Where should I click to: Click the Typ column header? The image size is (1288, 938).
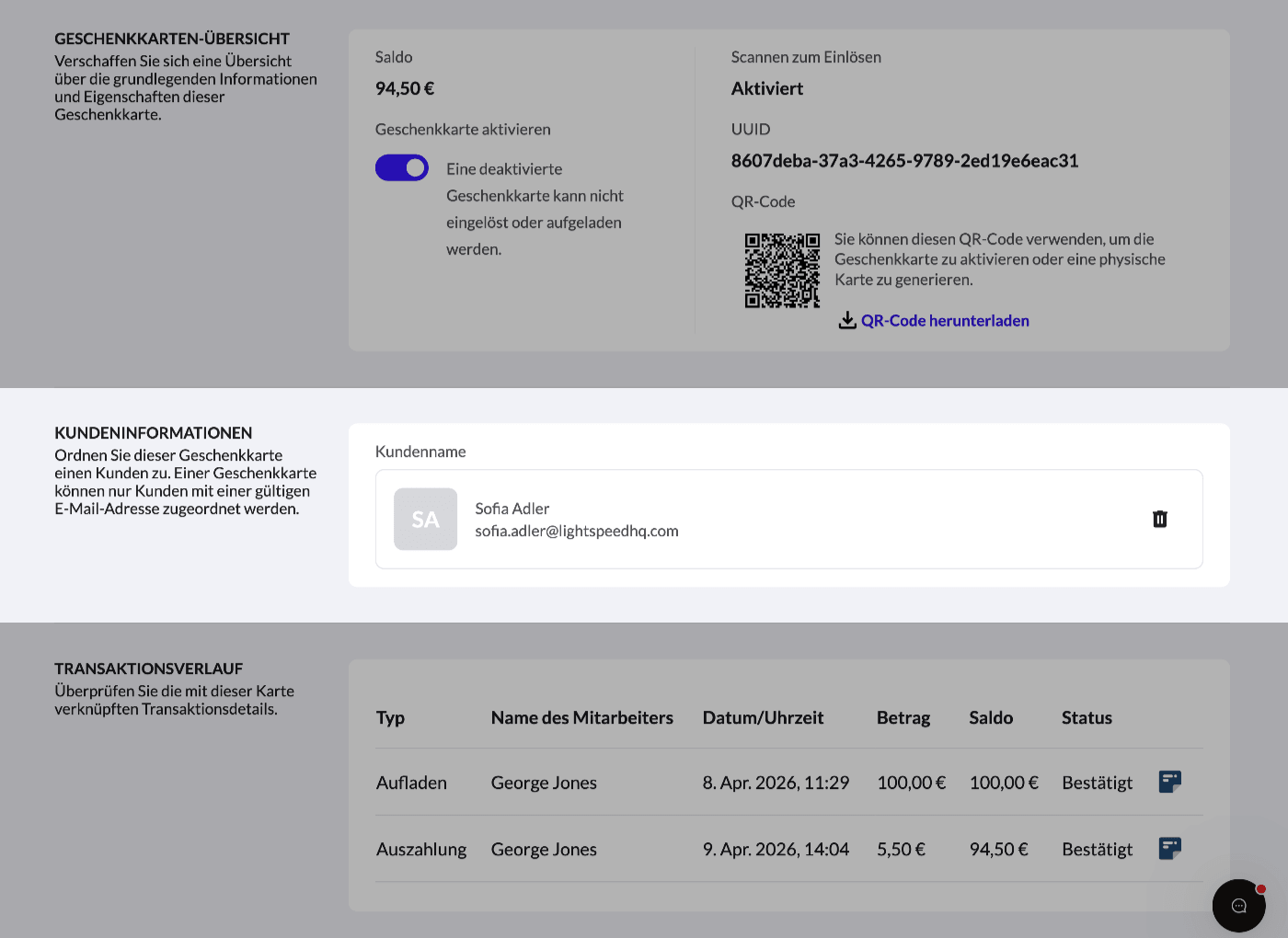390,718
